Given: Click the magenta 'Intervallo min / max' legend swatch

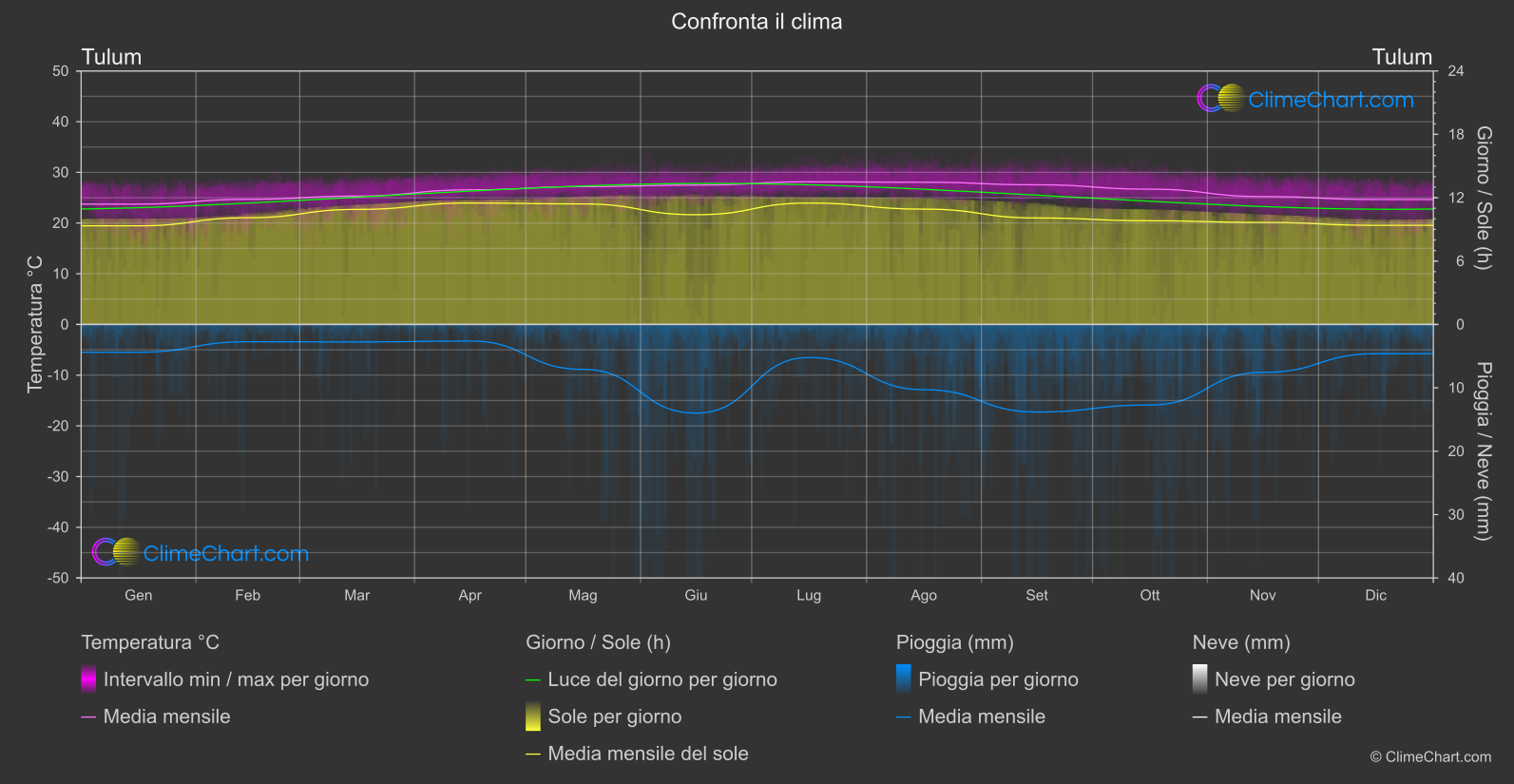Looking at the screenshot, I should tap(88, 679).
